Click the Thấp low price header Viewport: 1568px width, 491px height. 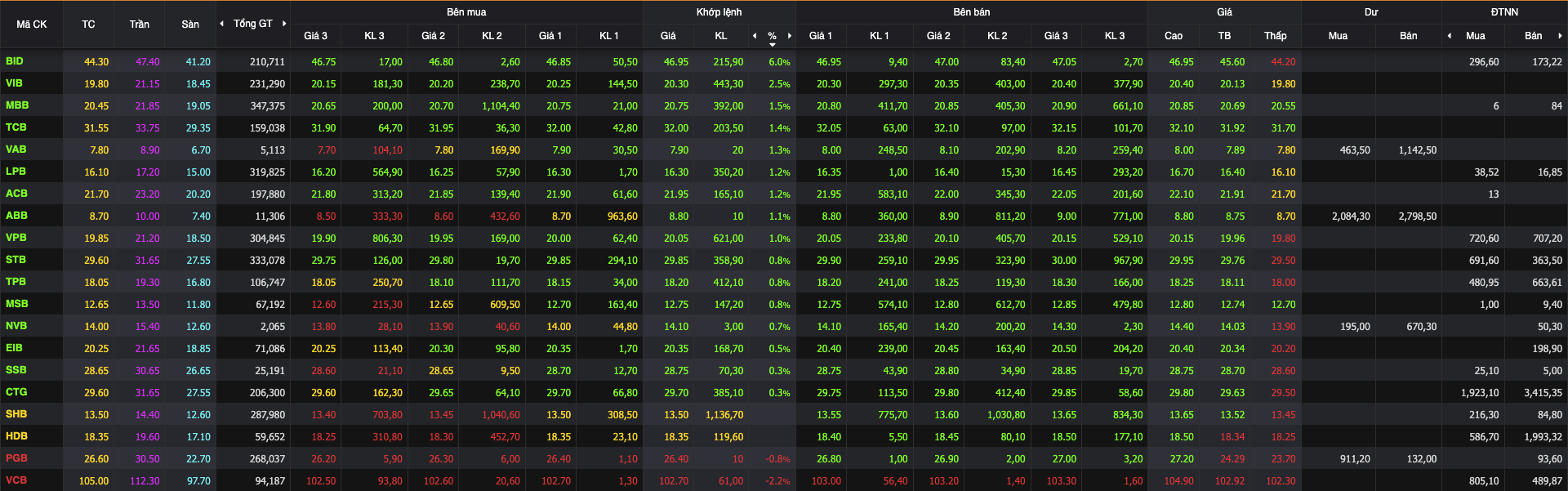point(1276,36)
